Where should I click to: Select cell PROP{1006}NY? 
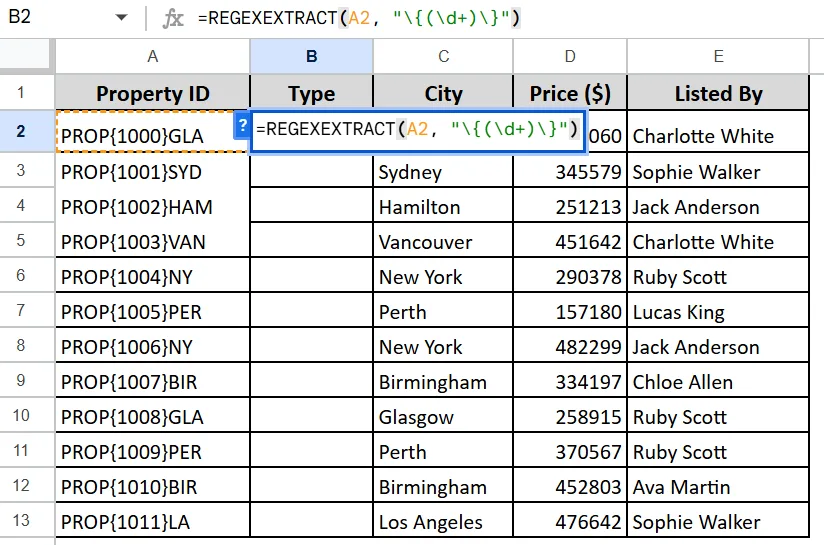point(152,345)
